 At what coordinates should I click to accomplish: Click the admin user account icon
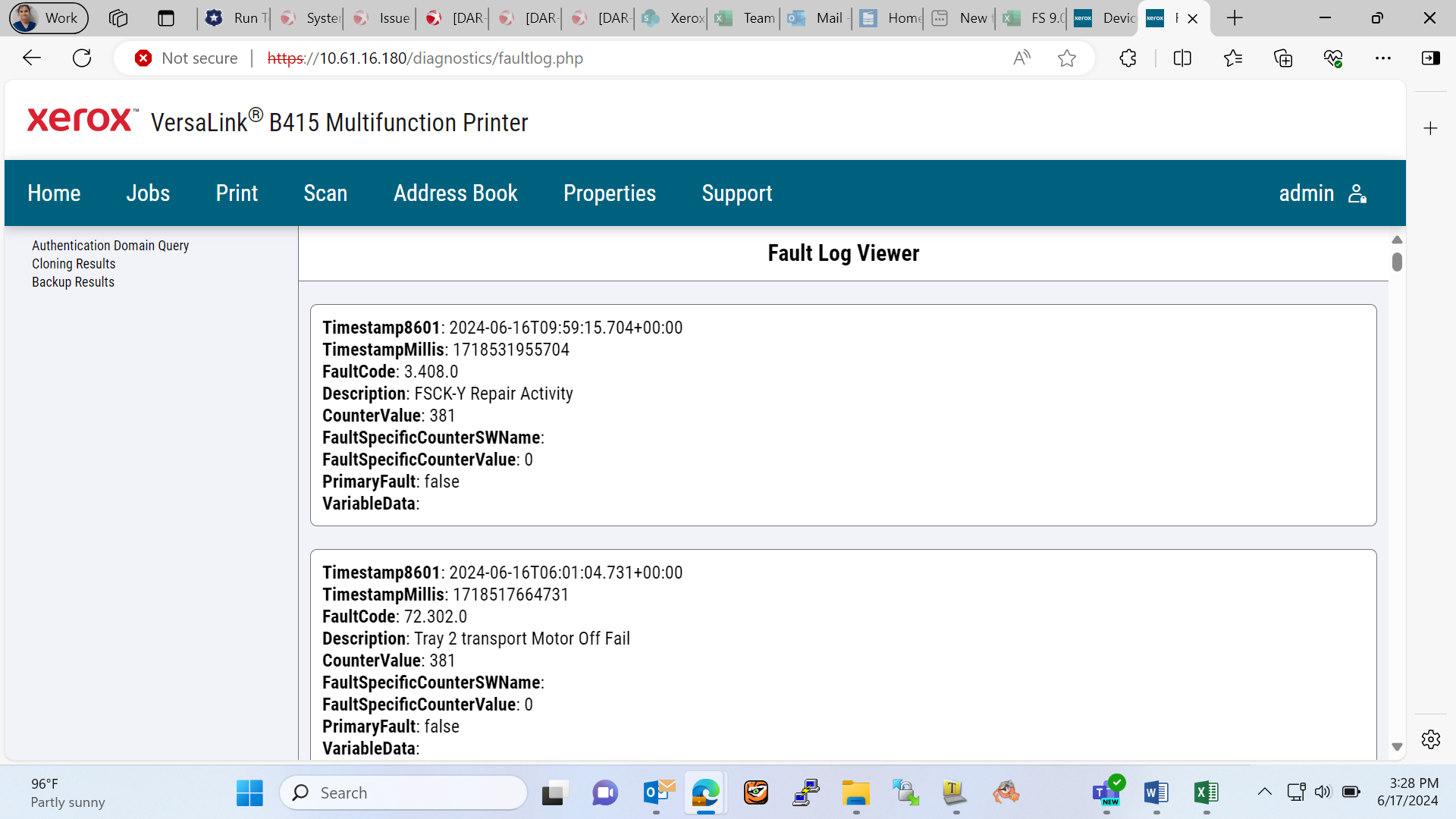coord(1357,193)
